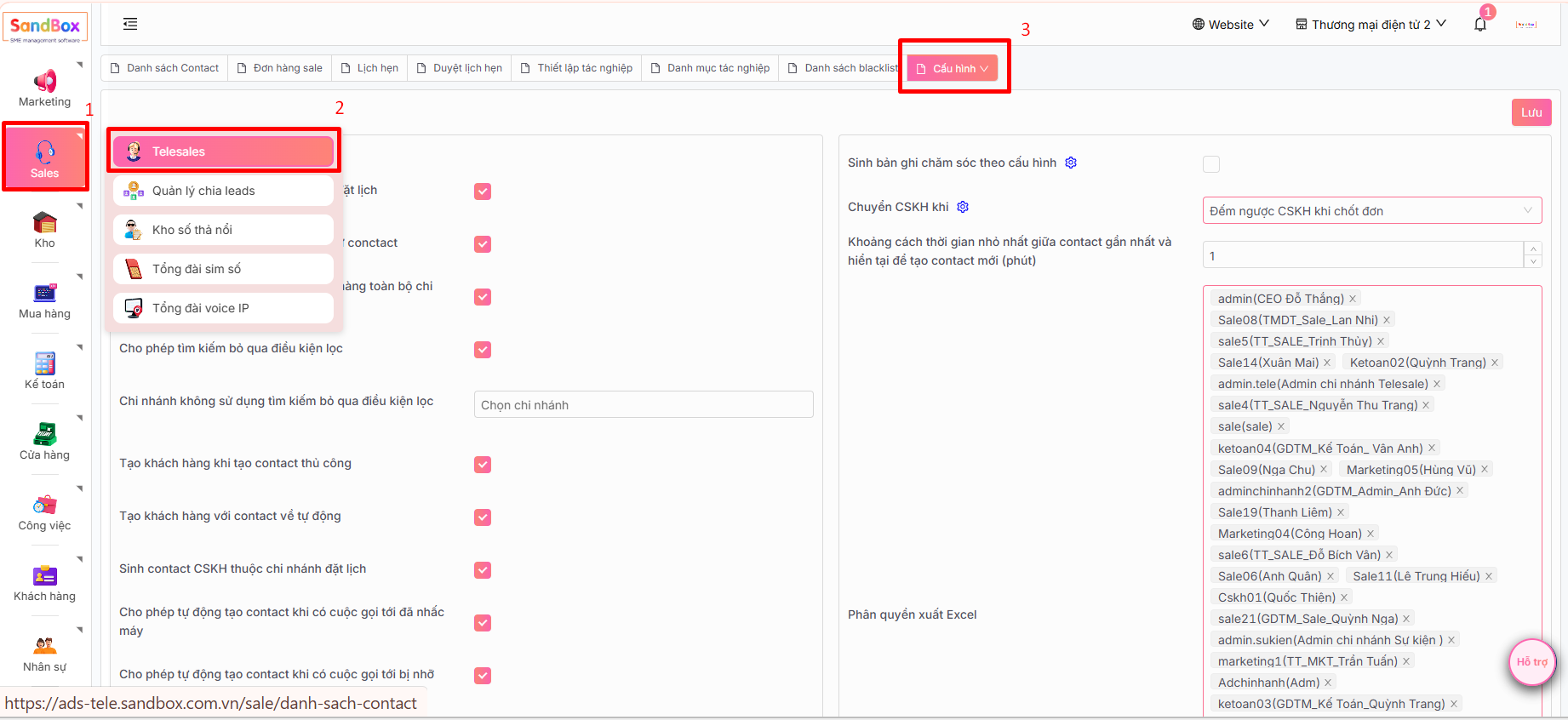The image size is (1568, 720).
Task: Open the Cửa hàng store module
Action: 44,442
